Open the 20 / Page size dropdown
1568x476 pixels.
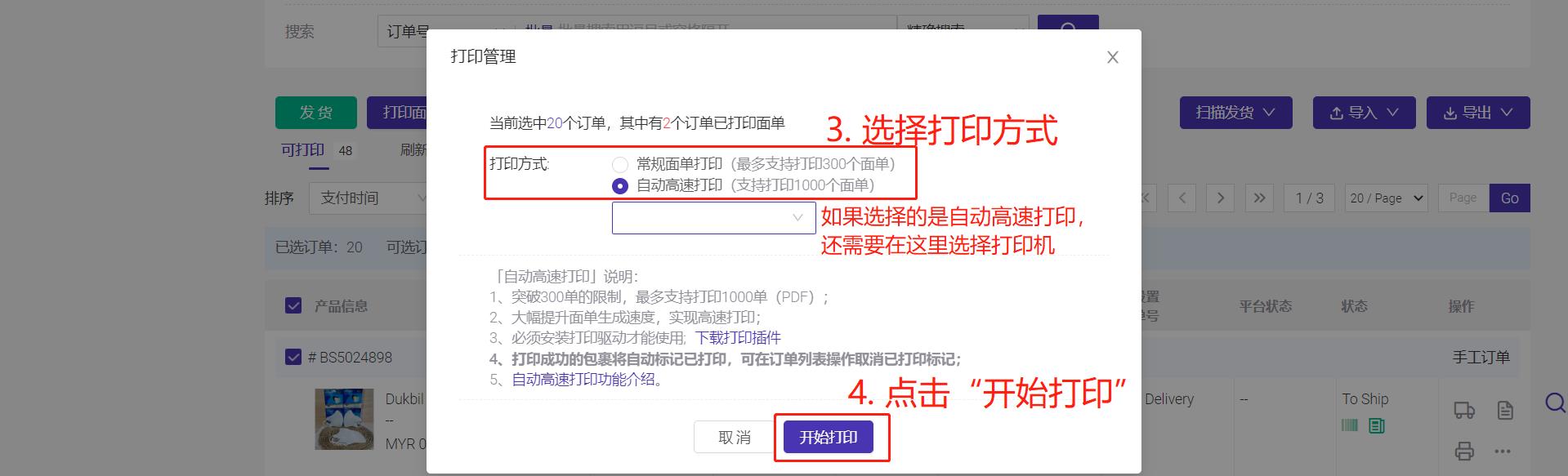pos(1387,198)
